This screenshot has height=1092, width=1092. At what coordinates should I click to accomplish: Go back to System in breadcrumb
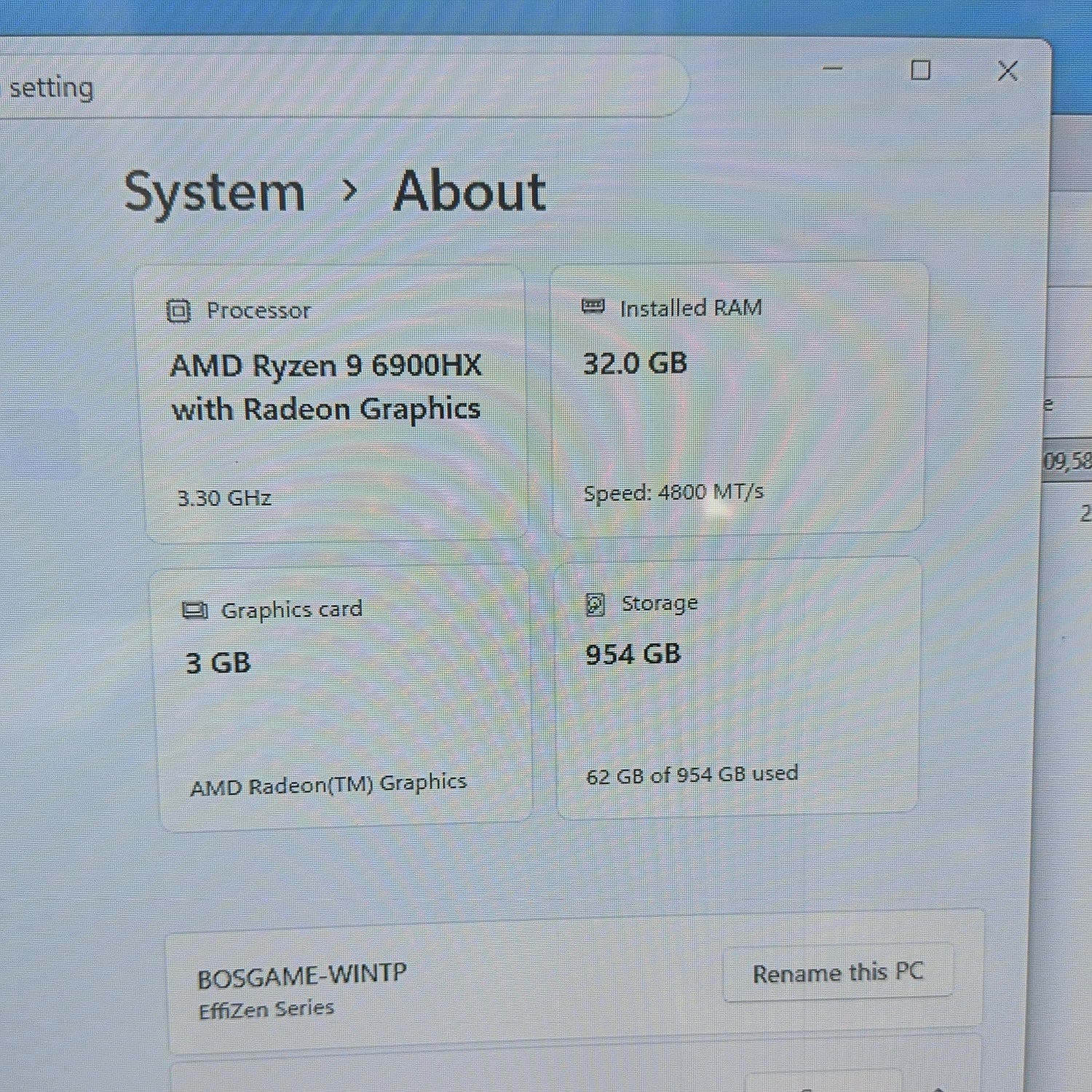(215, 192)
